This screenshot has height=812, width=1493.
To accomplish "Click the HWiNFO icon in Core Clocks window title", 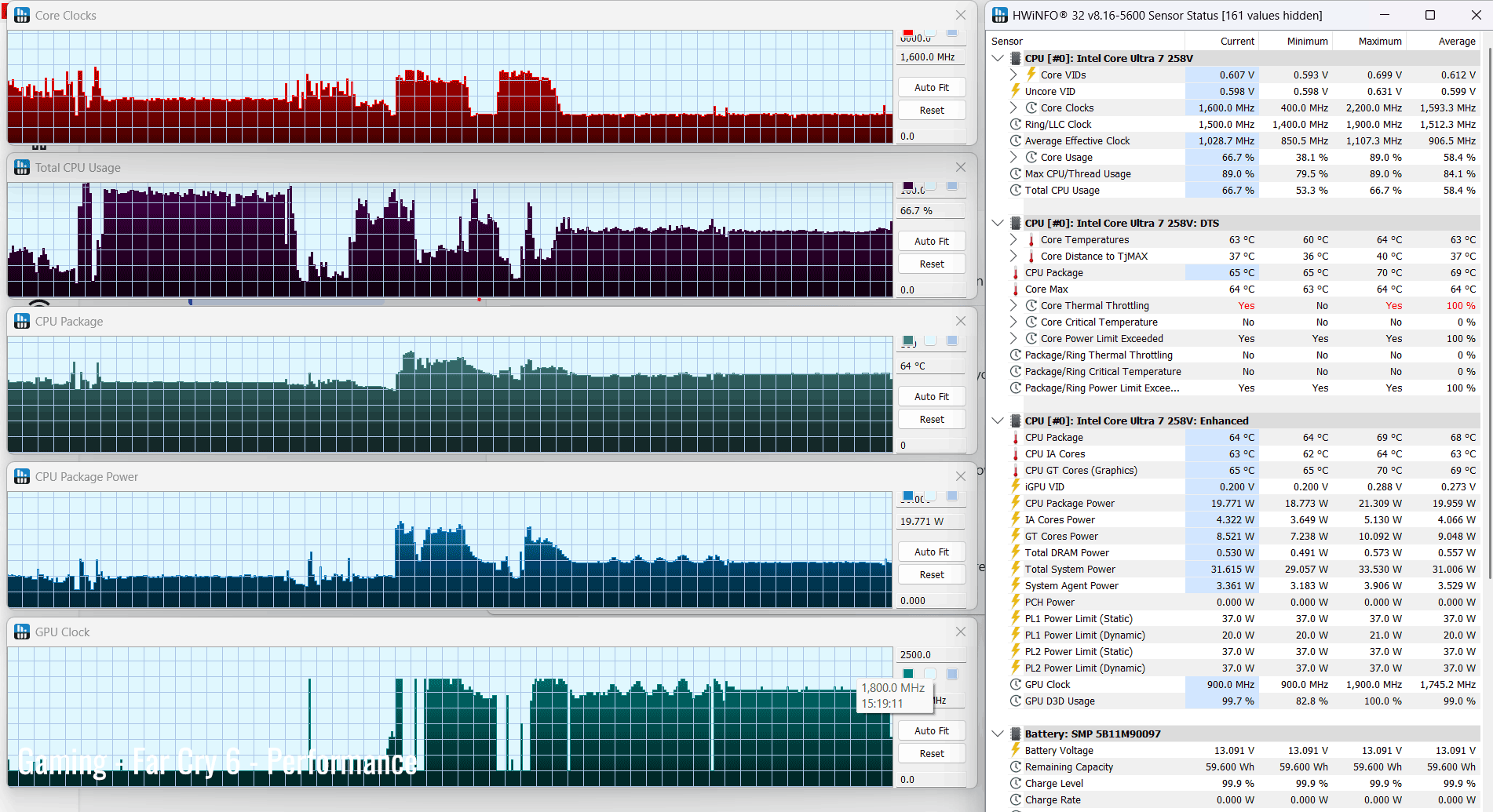I will point(22,15).
